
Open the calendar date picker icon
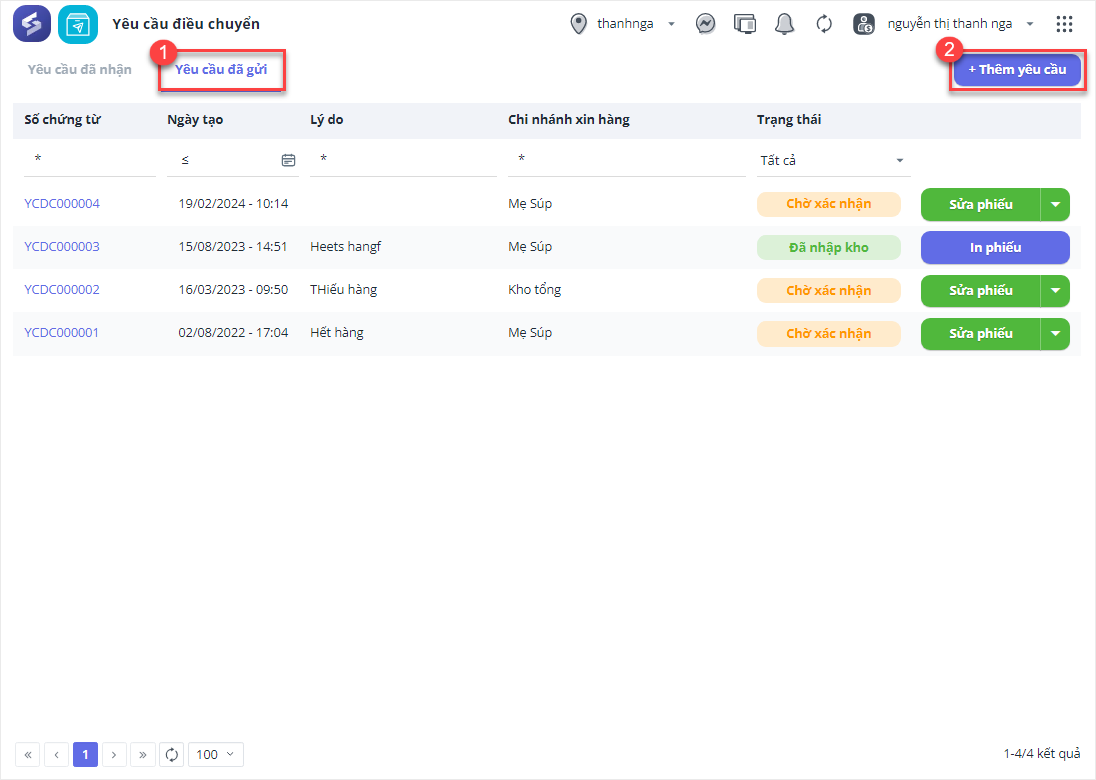click(288, 160)
